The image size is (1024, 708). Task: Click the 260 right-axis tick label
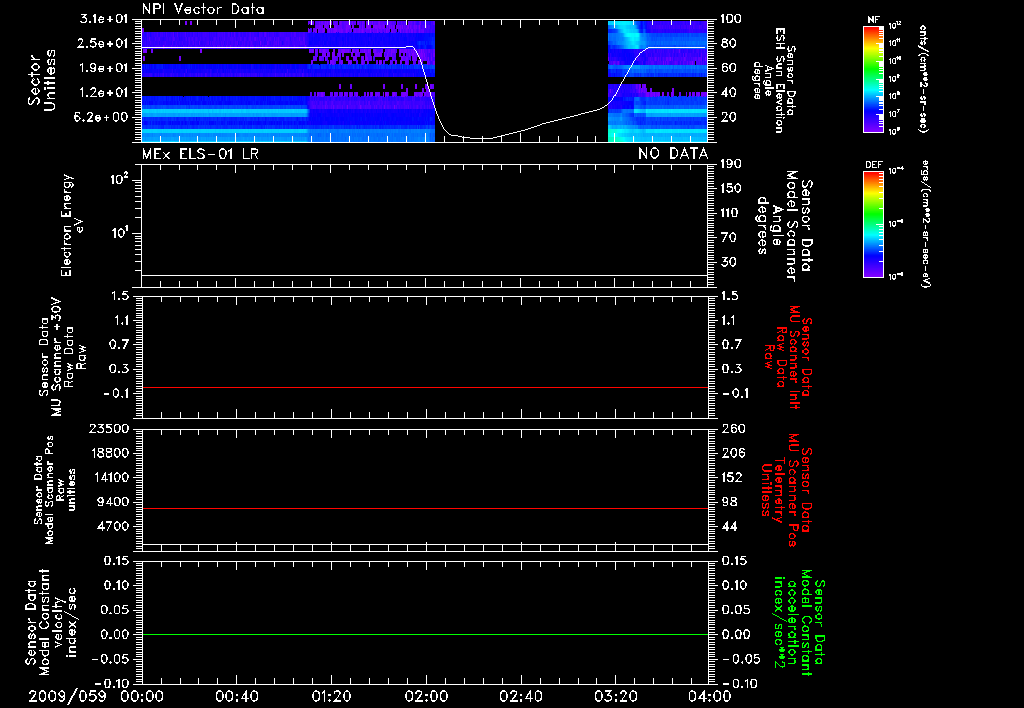point(733,428)
